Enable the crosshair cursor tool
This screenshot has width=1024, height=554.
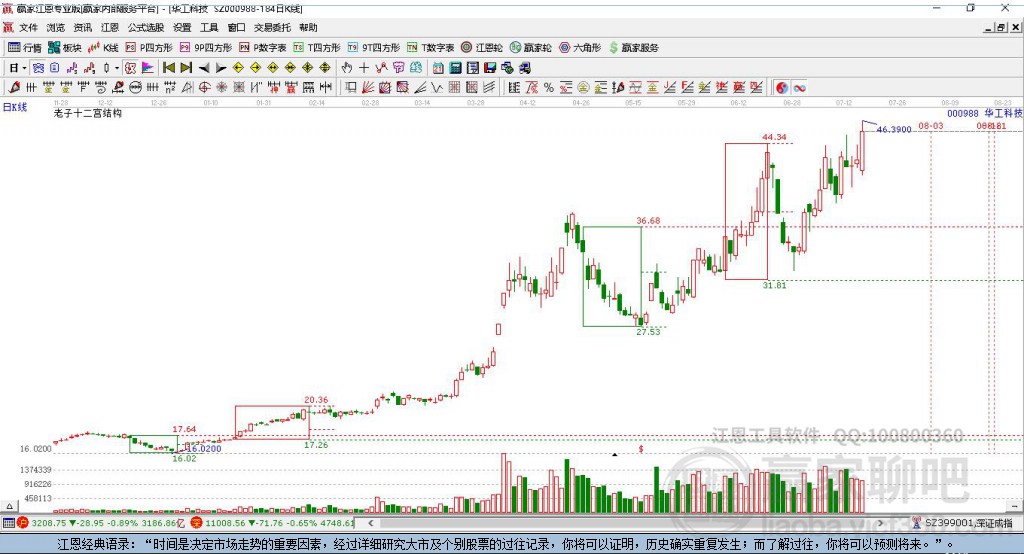364,68
